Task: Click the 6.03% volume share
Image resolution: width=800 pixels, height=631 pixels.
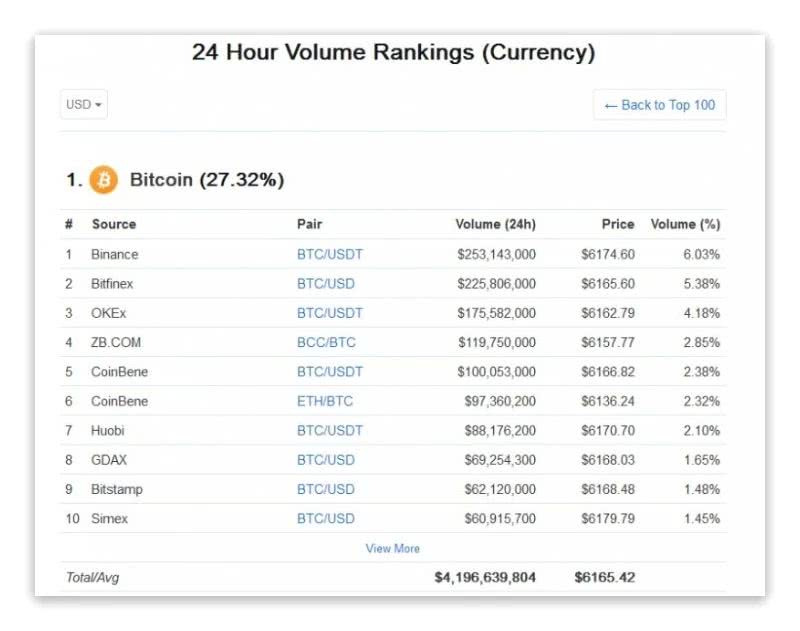Action: 702,255
